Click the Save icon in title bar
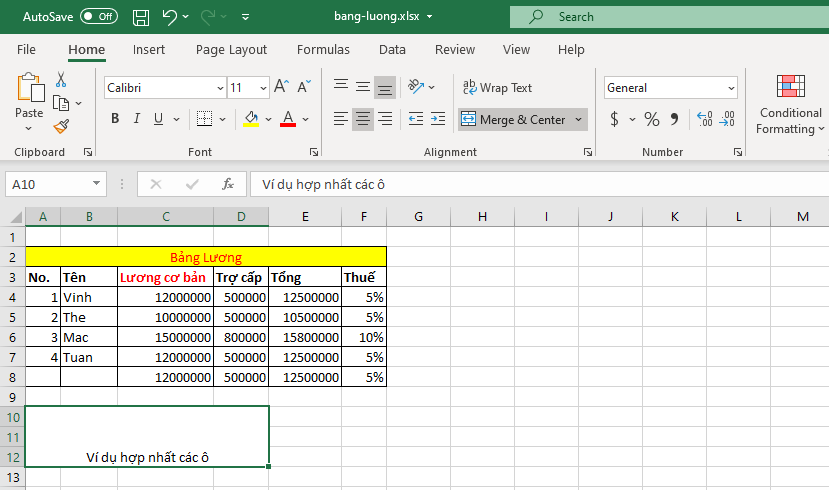The height and width of the screenshot is (490, 829). tap(141, 17)
